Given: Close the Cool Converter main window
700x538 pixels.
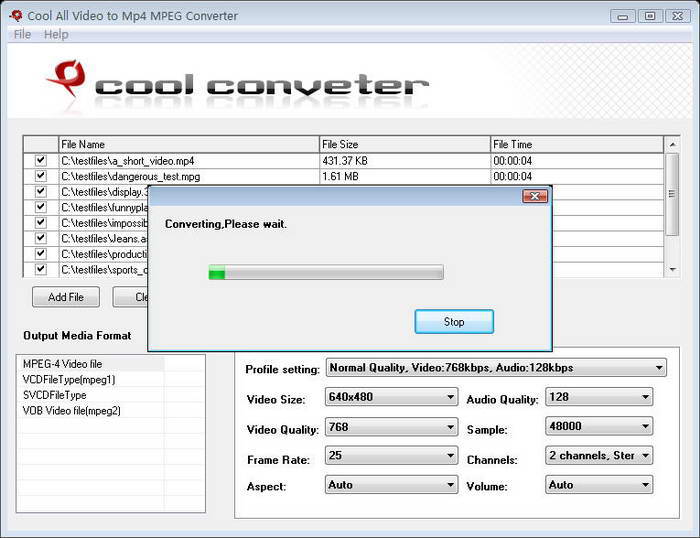Looking at the screenshot, I should 678,16.
